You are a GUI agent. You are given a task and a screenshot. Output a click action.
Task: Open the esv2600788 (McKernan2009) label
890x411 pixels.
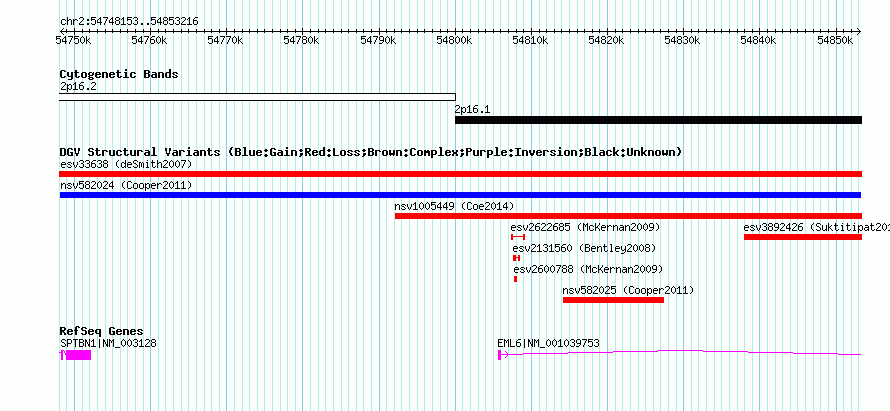coord(588,269)
